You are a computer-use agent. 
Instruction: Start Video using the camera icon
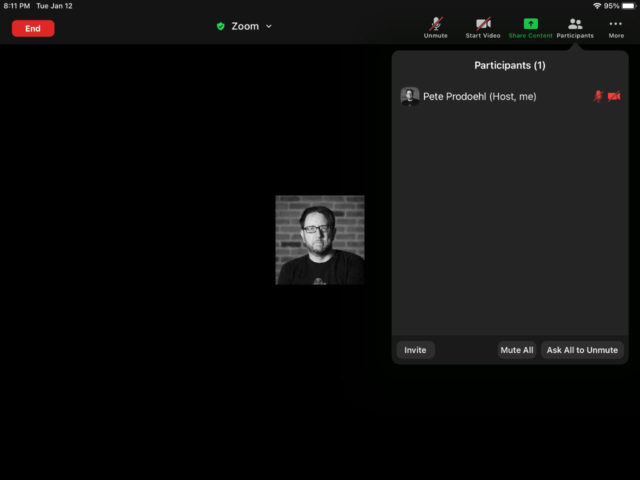click(483, 24)
